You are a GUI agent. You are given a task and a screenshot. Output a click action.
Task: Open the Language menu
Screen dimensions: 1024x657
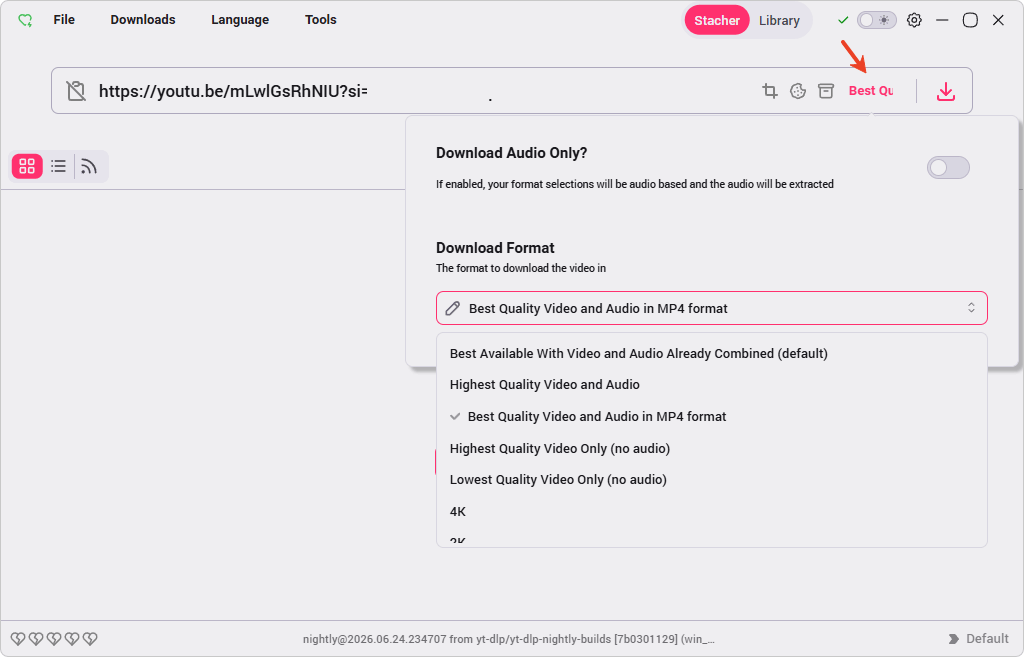click(240, 20)
